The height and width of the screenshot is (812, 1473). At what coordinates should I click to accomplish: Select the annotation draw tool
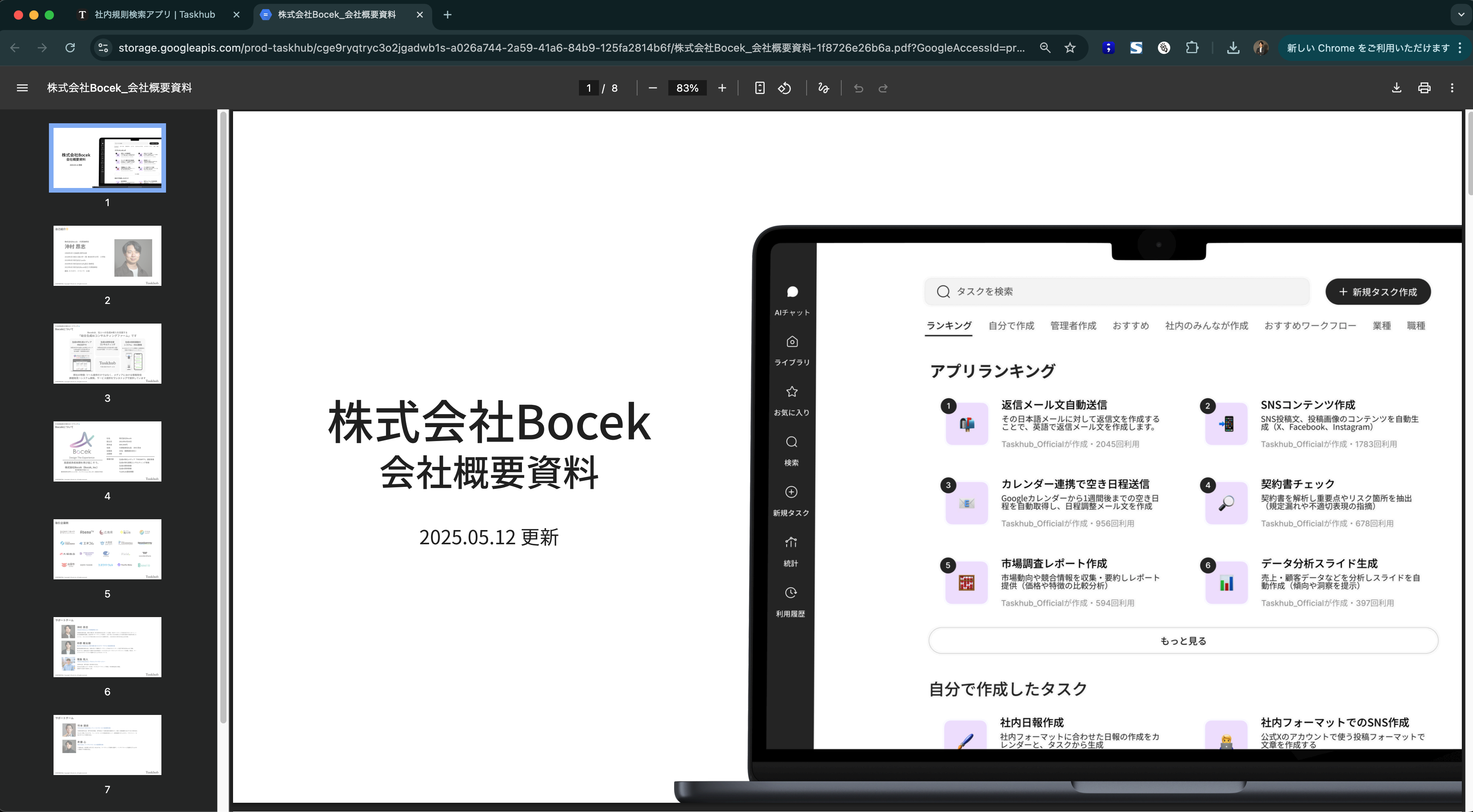coord(824,88)
